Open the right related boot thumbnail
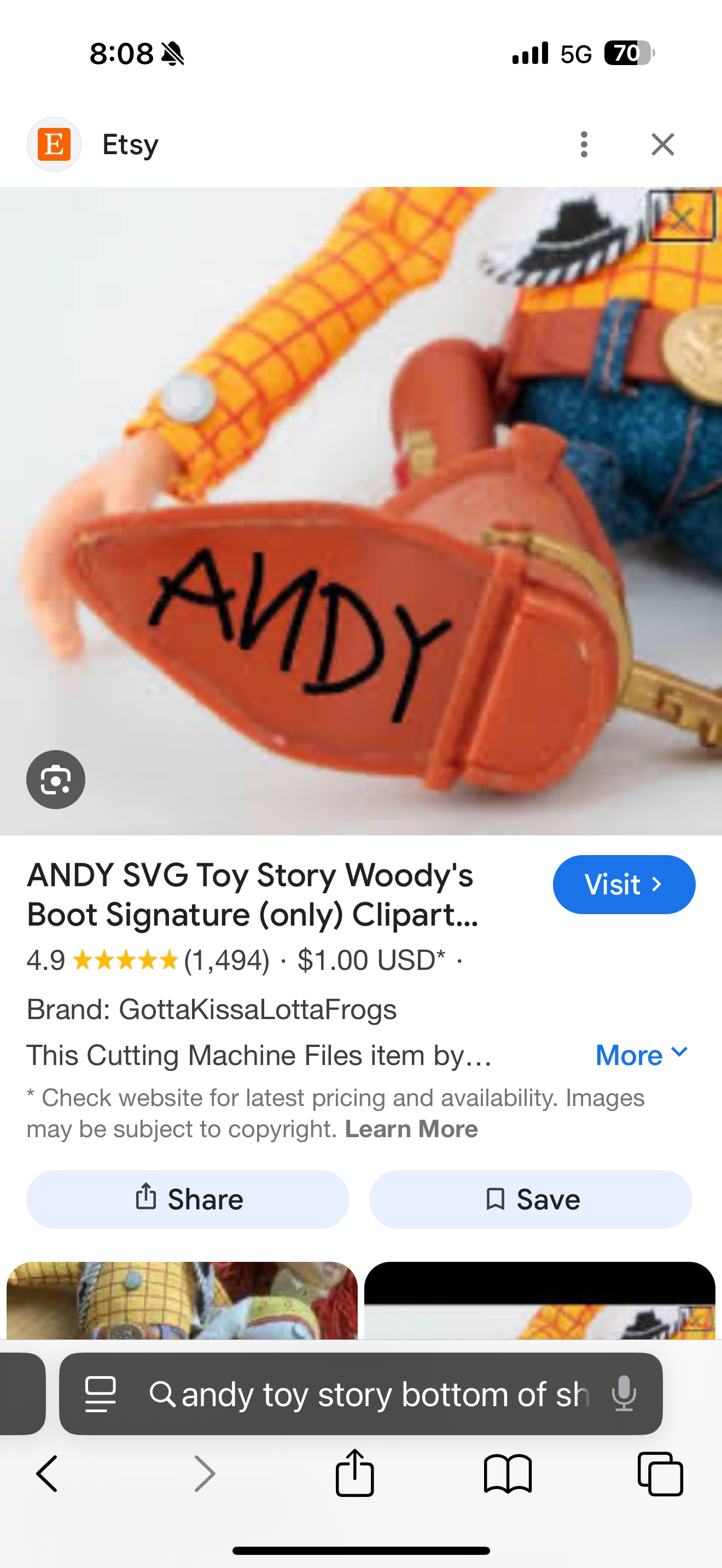722x1568 pixels. click(x=539, y=1300)
